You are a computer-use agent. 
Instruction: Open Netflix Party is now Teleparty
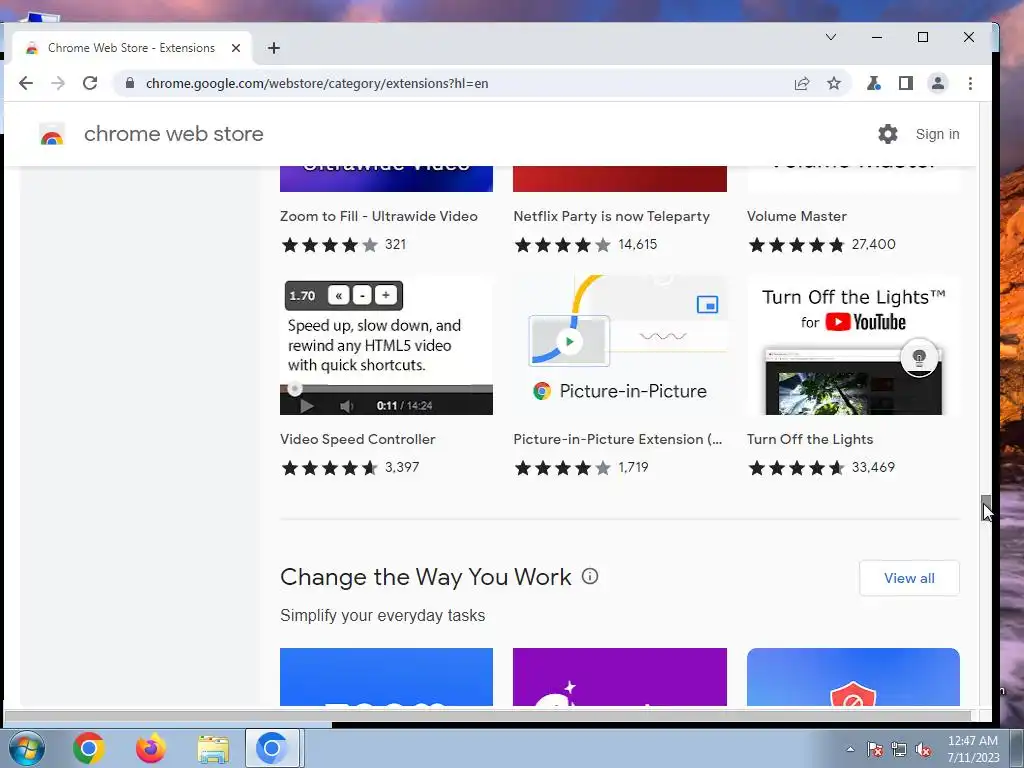pyautogui.click(x=611, y=216)
